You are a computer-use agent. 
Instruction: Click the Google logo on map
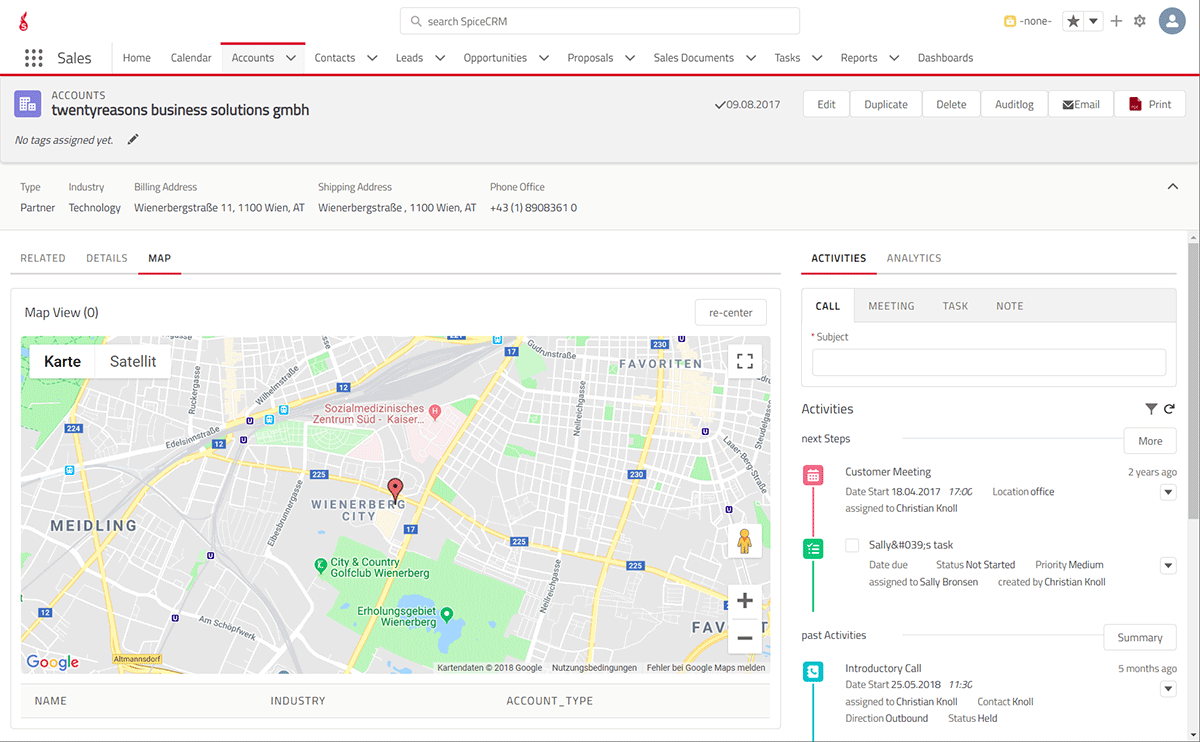pyautogui.click(x=53, y=662)
